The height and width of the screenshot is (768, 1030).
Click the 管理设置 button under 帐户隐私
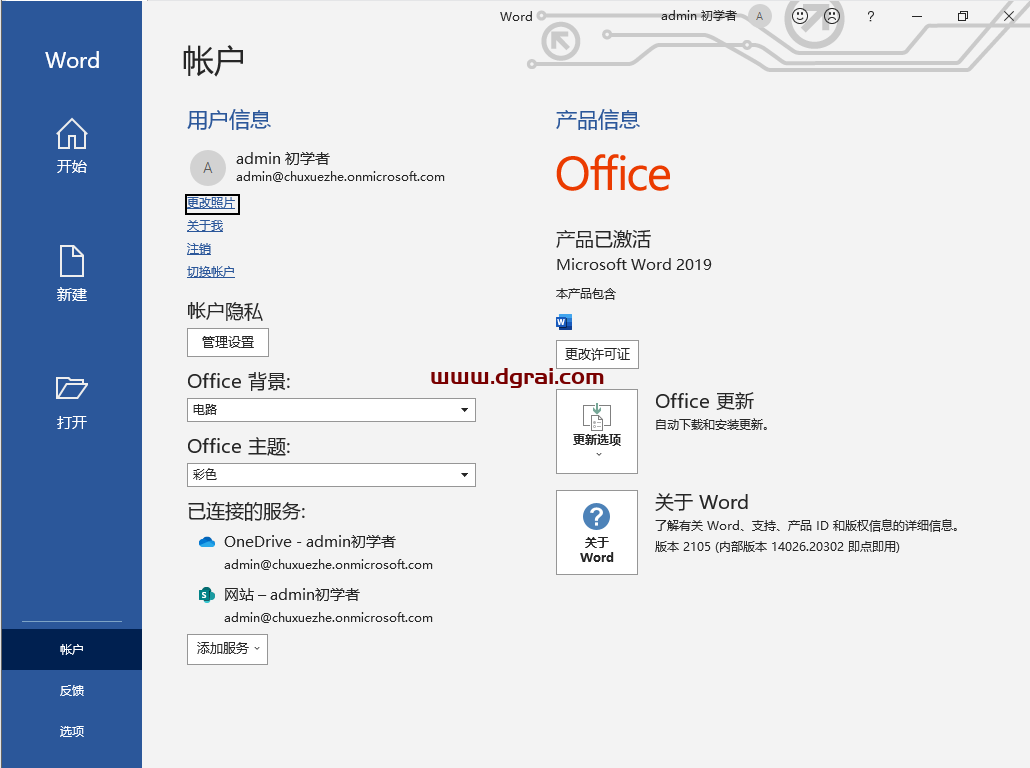227,342
